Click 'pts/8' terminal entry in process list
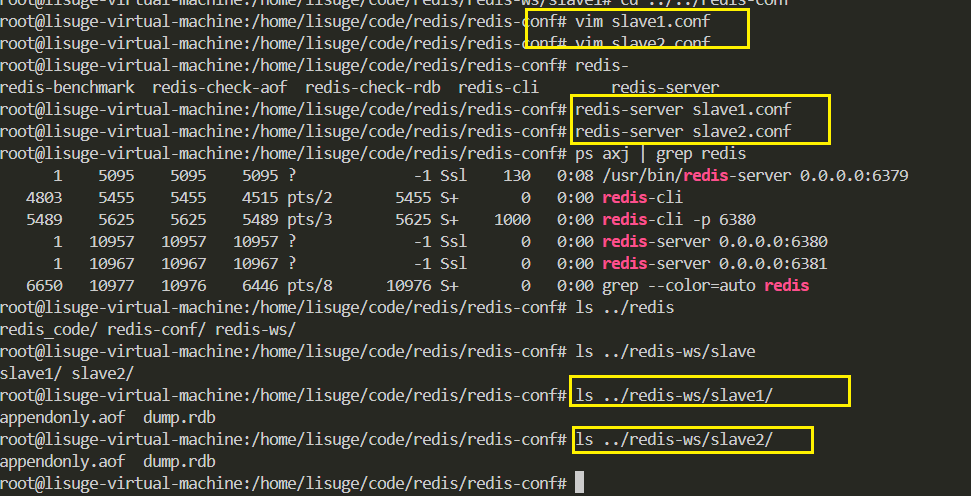The width and height of the screenshot is (971, 496). pos(310,286)
